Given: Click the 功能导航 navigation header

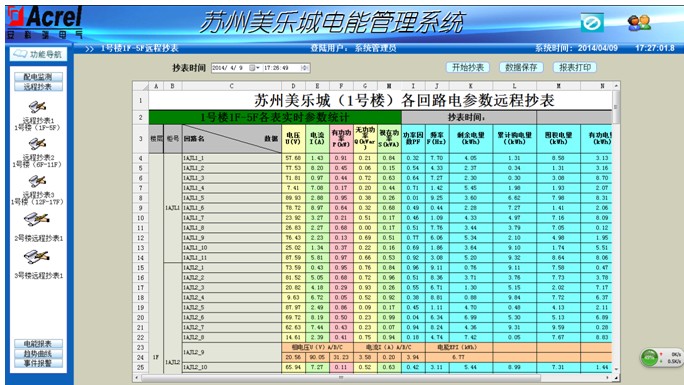Looking at the screenshot, I should tap(38, 54).
